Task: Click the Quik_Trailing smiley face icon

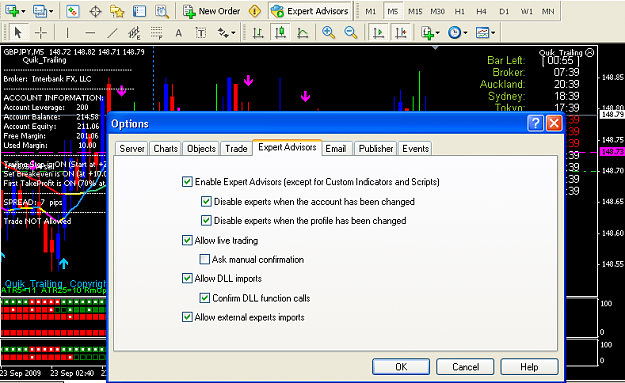Action: [x=590, y=52]
